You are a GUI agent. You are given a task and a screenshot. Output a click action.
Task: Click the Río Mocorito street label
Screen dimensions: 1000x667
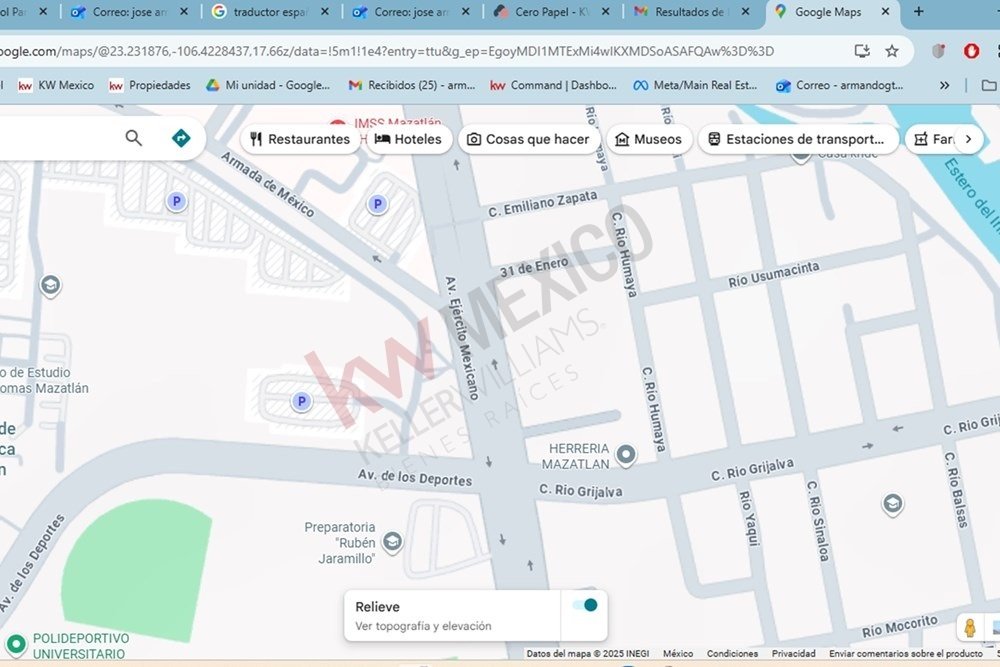coord(900,626)
